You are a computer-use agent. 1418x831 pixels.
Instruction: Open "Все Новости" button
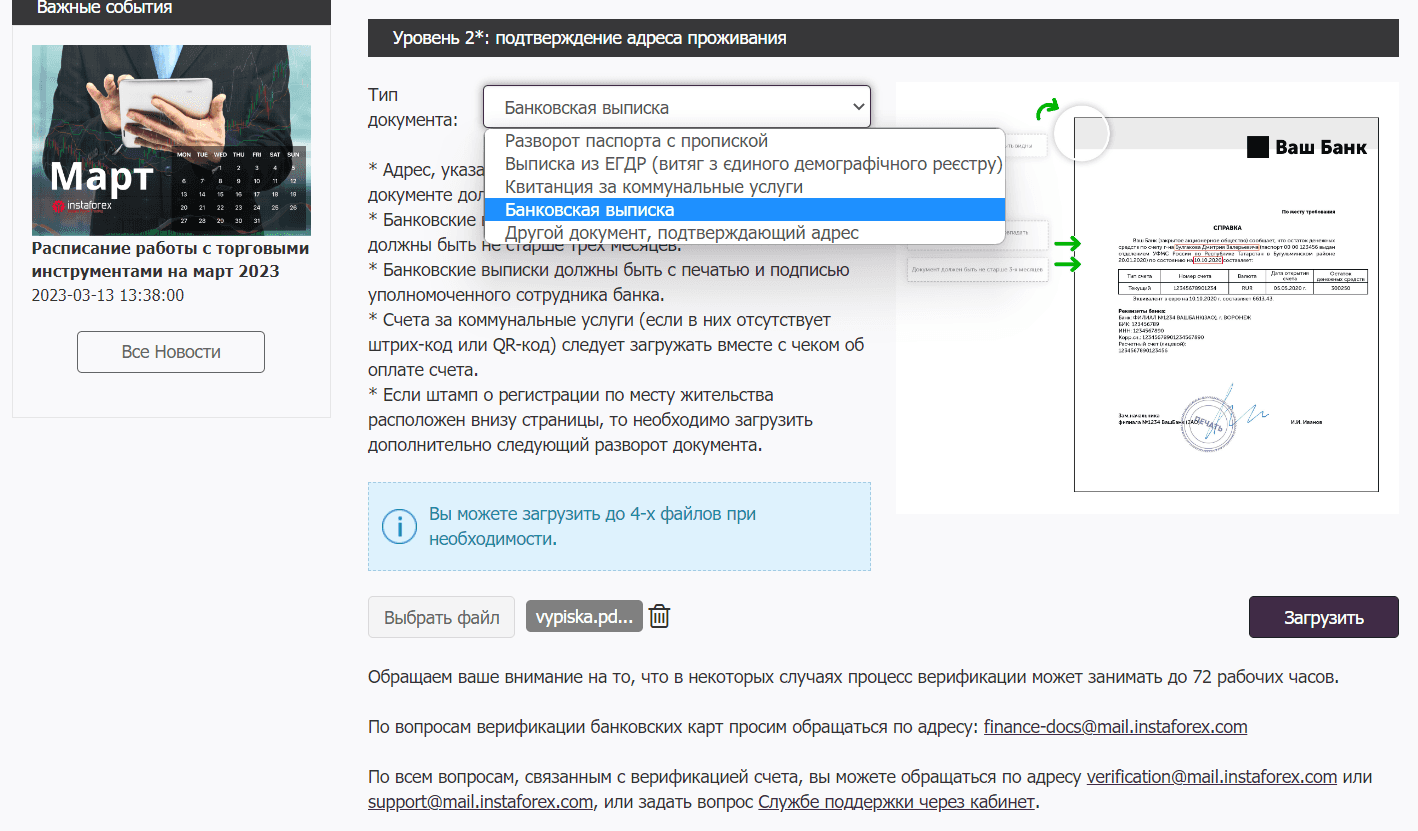click(171, 352)
